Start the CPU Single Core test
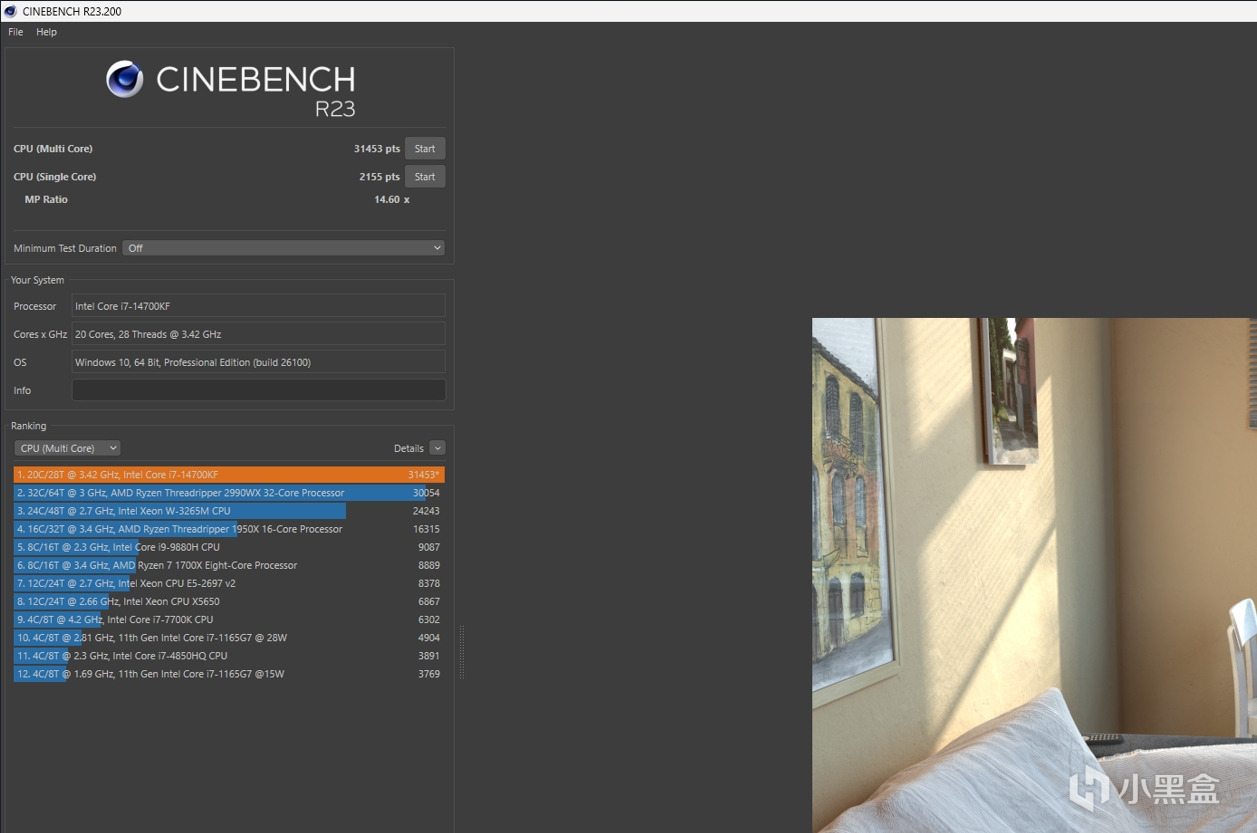The height and width of the screenshot is (833, 1257). (425, 177)
